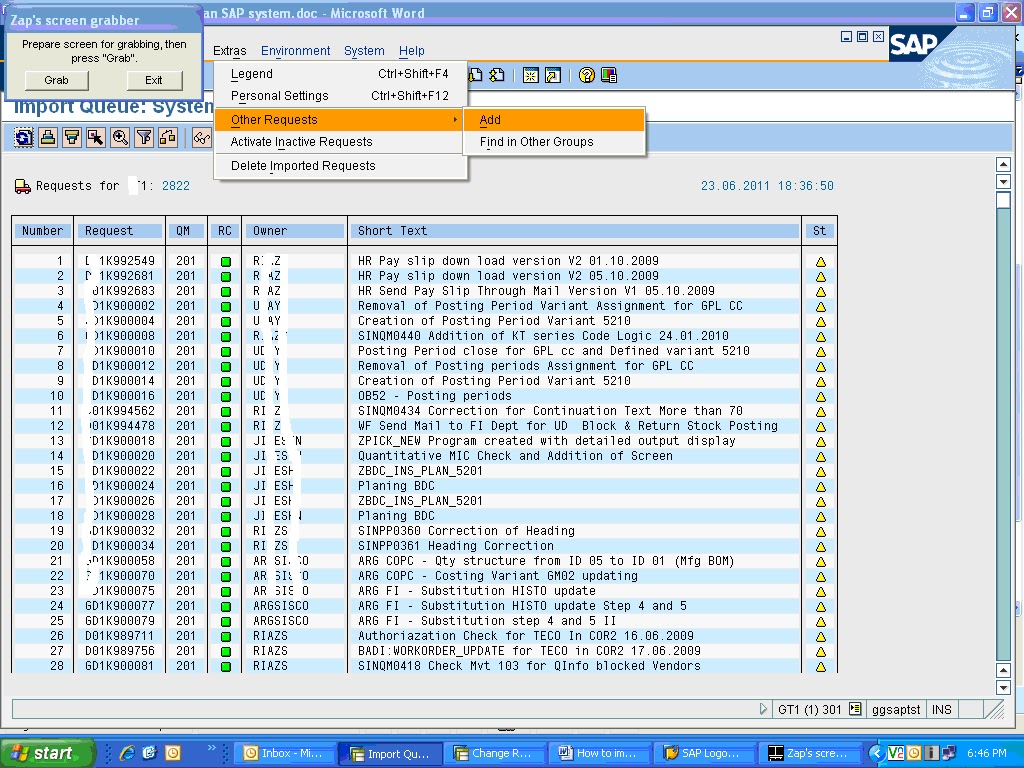Click the tray expand chevron
Image resolution: width=1024 pixels, height=768 pixels.
(877, 754)
